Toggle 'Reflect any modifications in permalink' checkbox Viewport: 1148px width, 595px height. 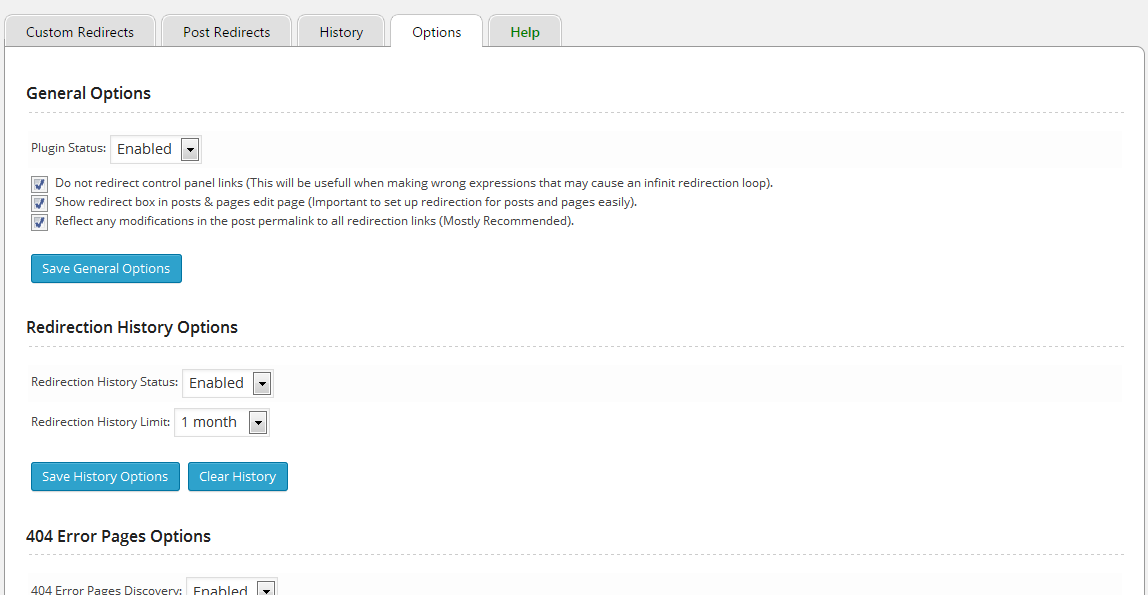pyautogui.click(x=39, y=222)
